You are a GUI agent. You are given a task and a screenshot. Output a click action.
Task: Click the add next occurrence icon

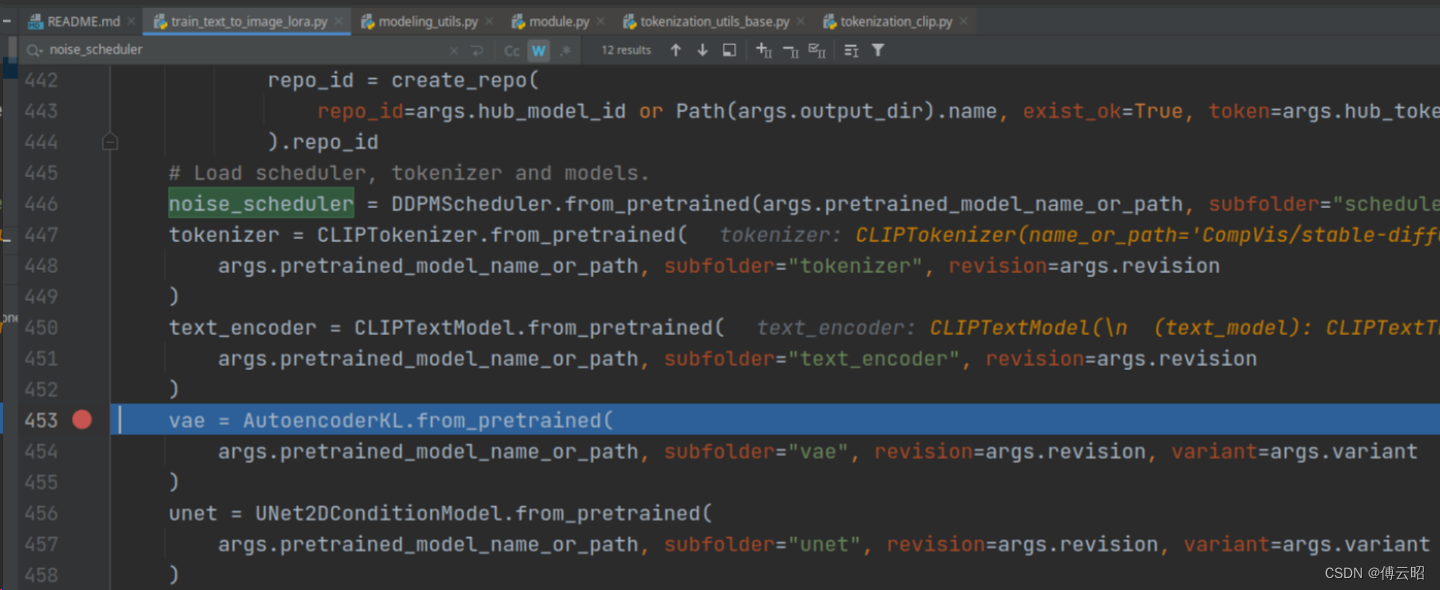[x=761, y=50]
